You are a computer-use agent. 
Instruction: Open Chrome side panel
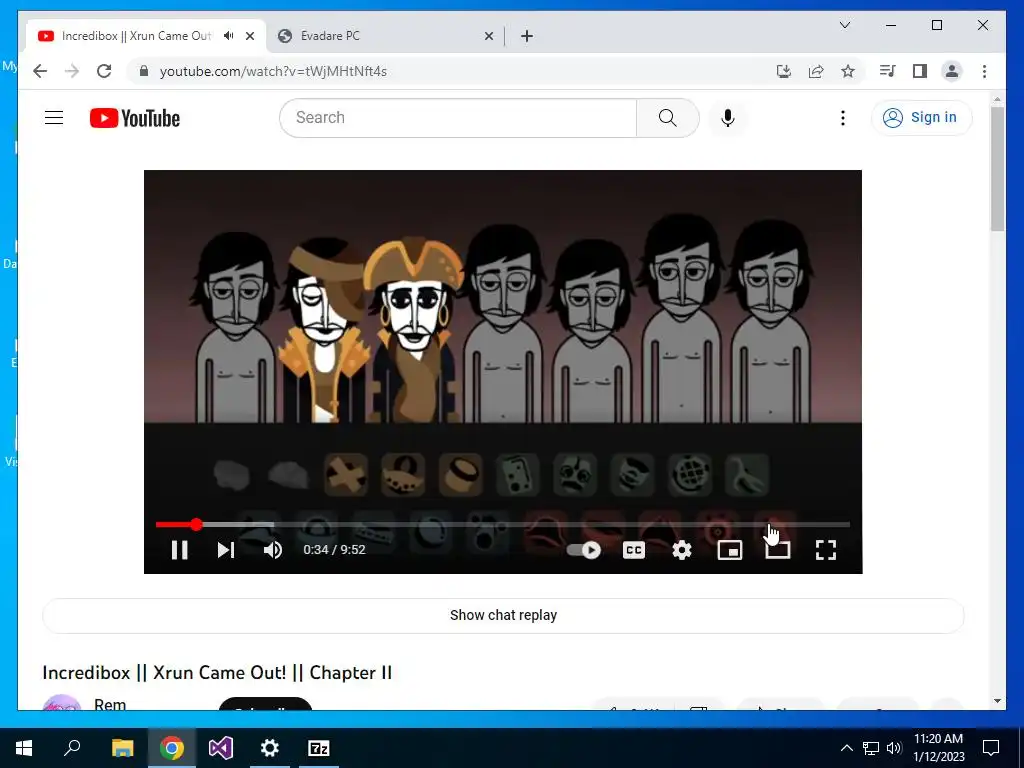pyautogui.click(x=920, y=71)
